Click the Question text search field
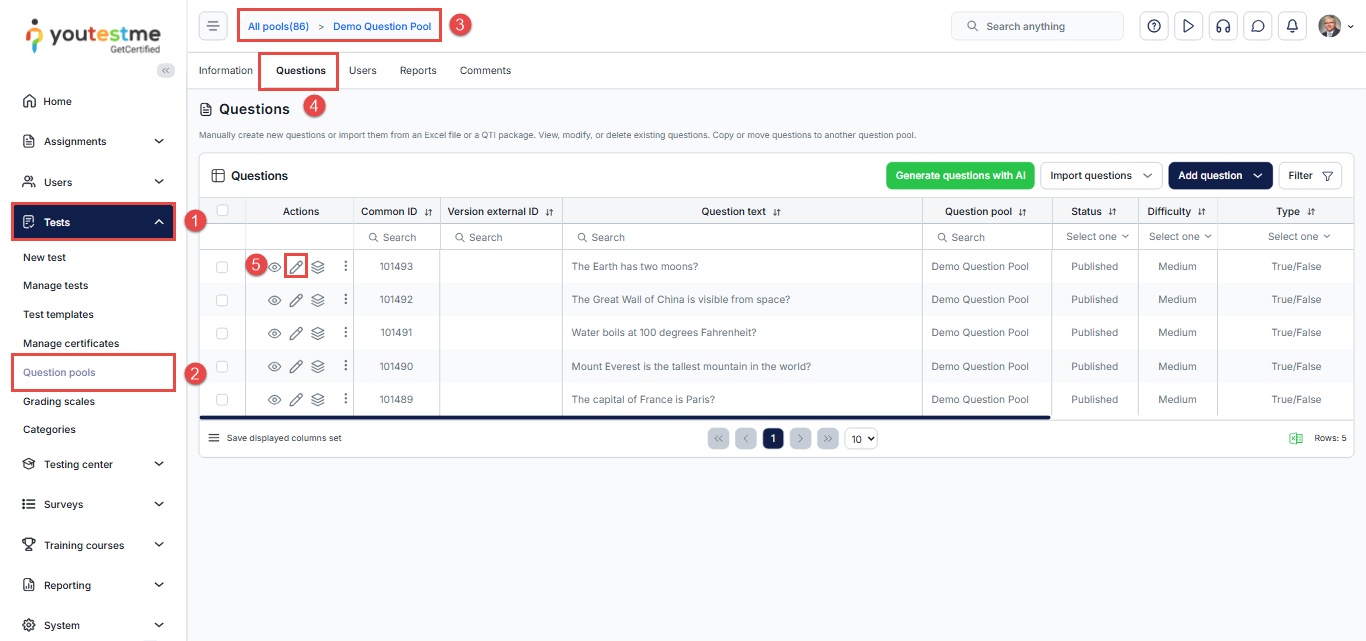The image size is (1366, 641). [x=742, y=238]
